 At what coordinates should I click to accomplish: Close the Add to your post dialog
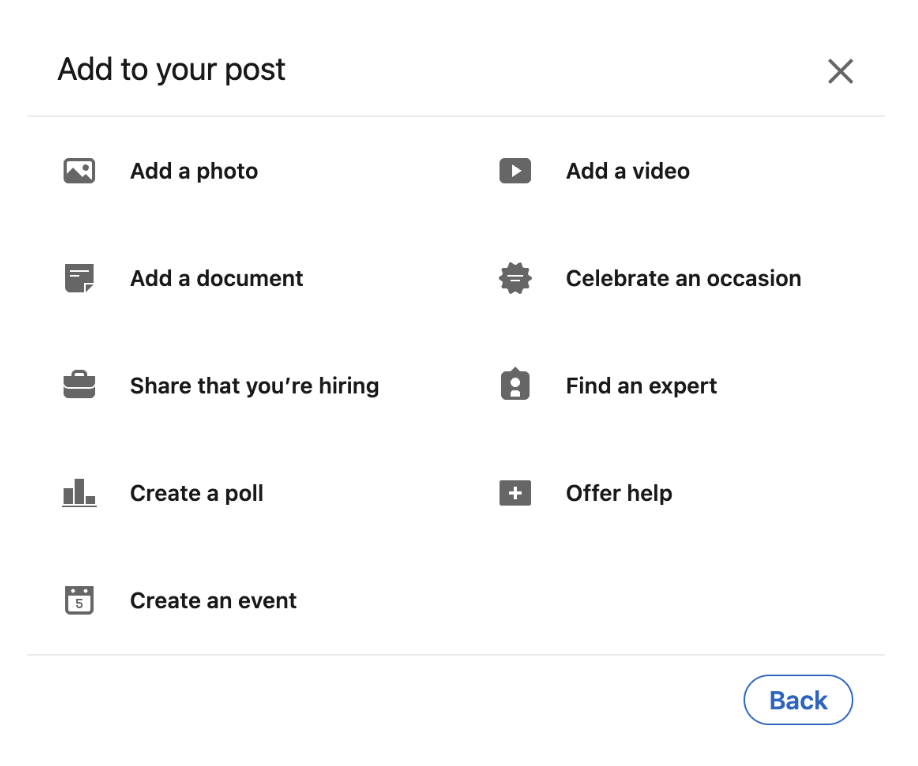coord(840,71)
